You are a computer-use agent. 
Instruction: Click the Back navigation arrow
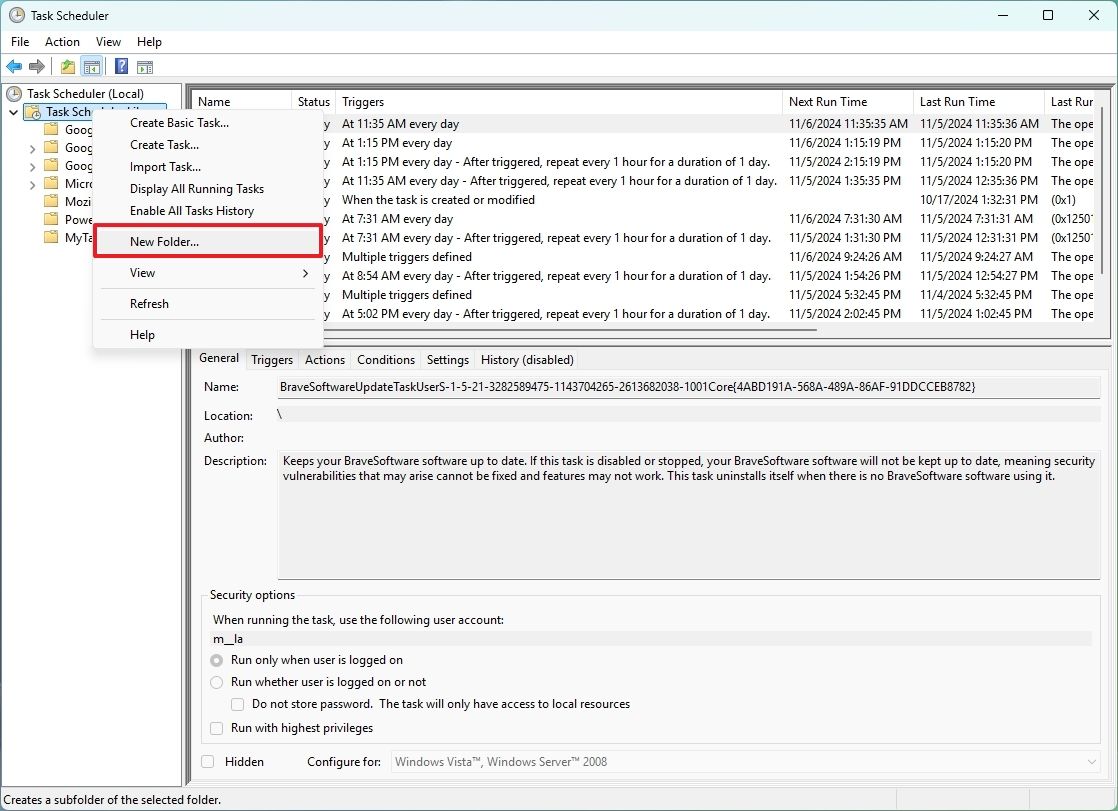click(14, 66)
